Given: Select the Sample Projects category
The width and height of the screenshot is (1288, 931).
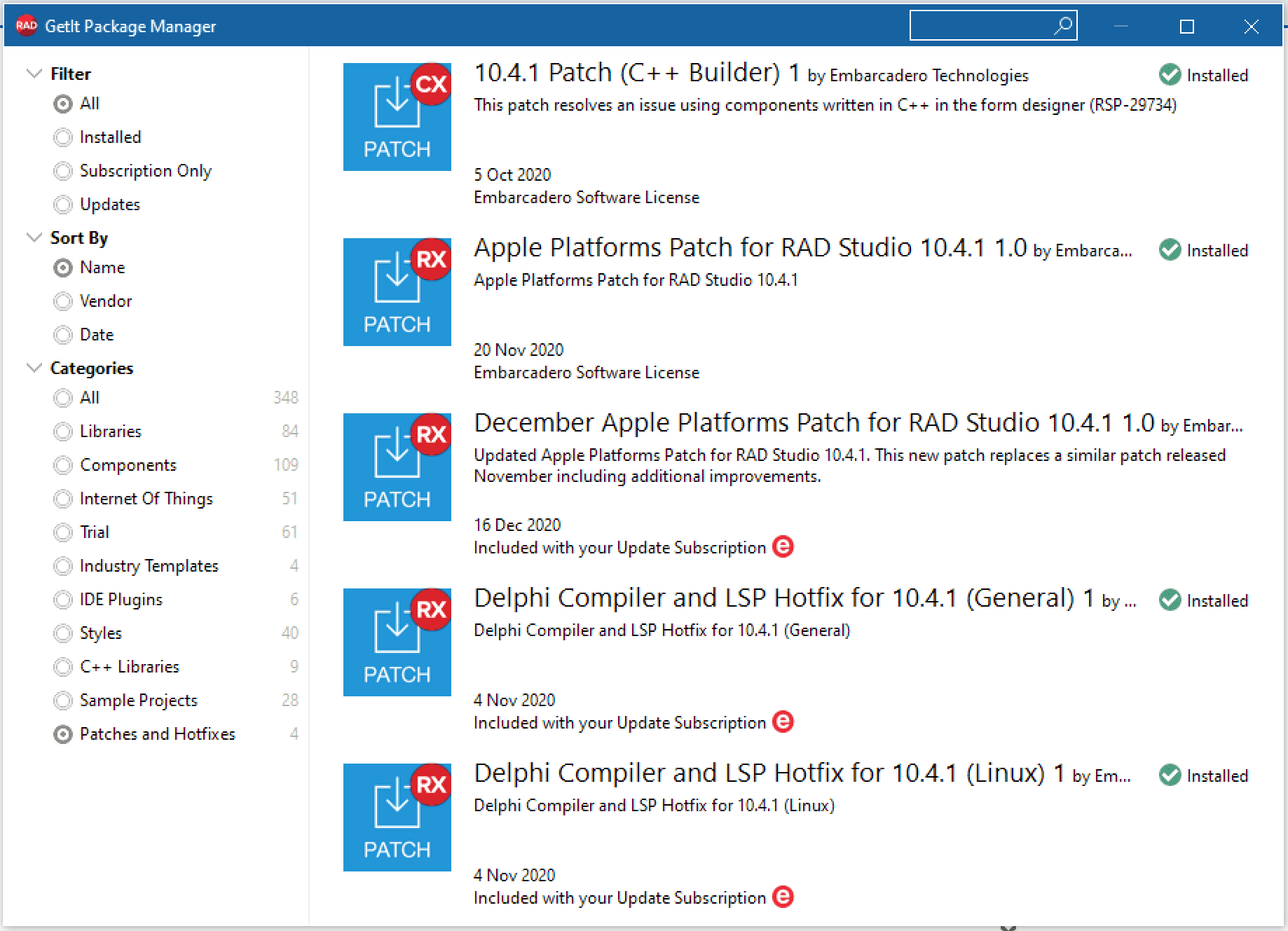Looking at the screenshot, I should [x=63, y=701].
